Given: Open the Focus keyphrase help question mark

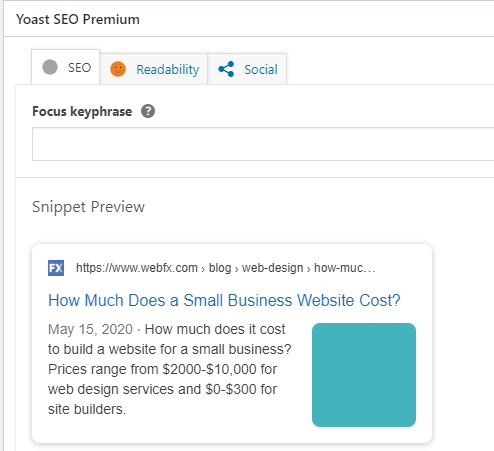Looking at the screenshot, I should (148, 111).
